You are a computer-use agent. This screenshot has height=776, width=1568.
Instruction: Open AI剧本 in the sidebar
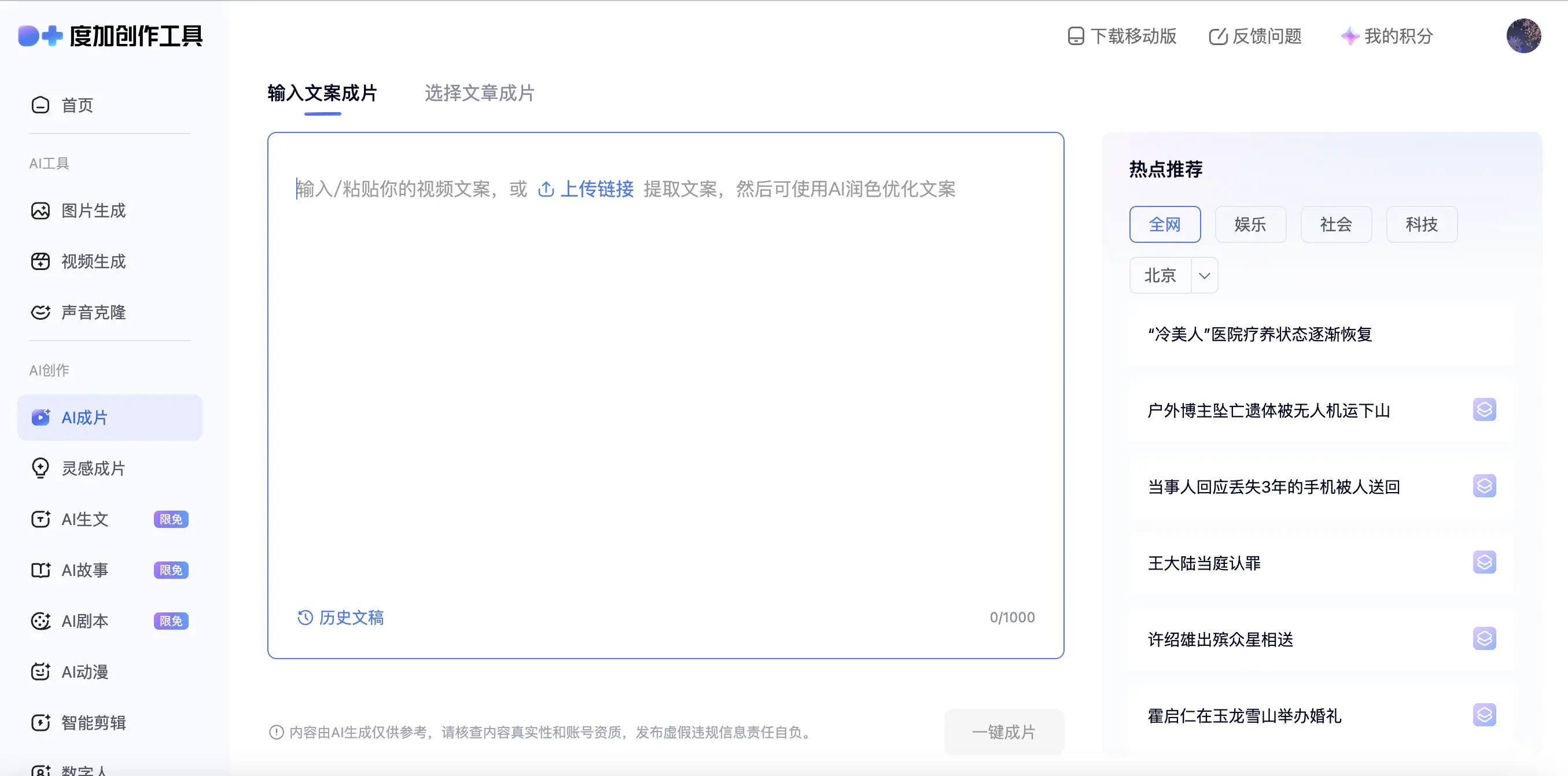click(84, 621)
